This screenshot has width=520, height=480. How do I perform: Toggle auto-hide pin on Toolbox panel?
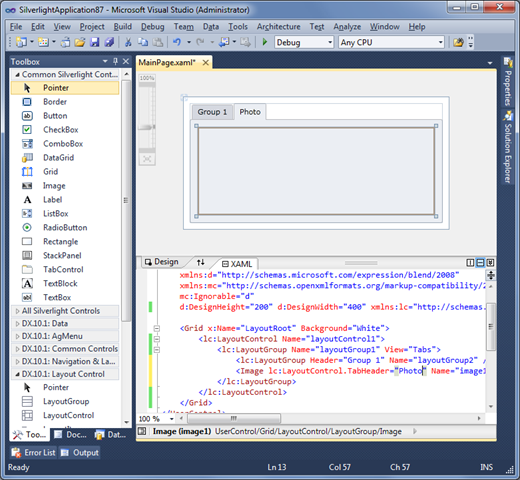tap(115, 61)
